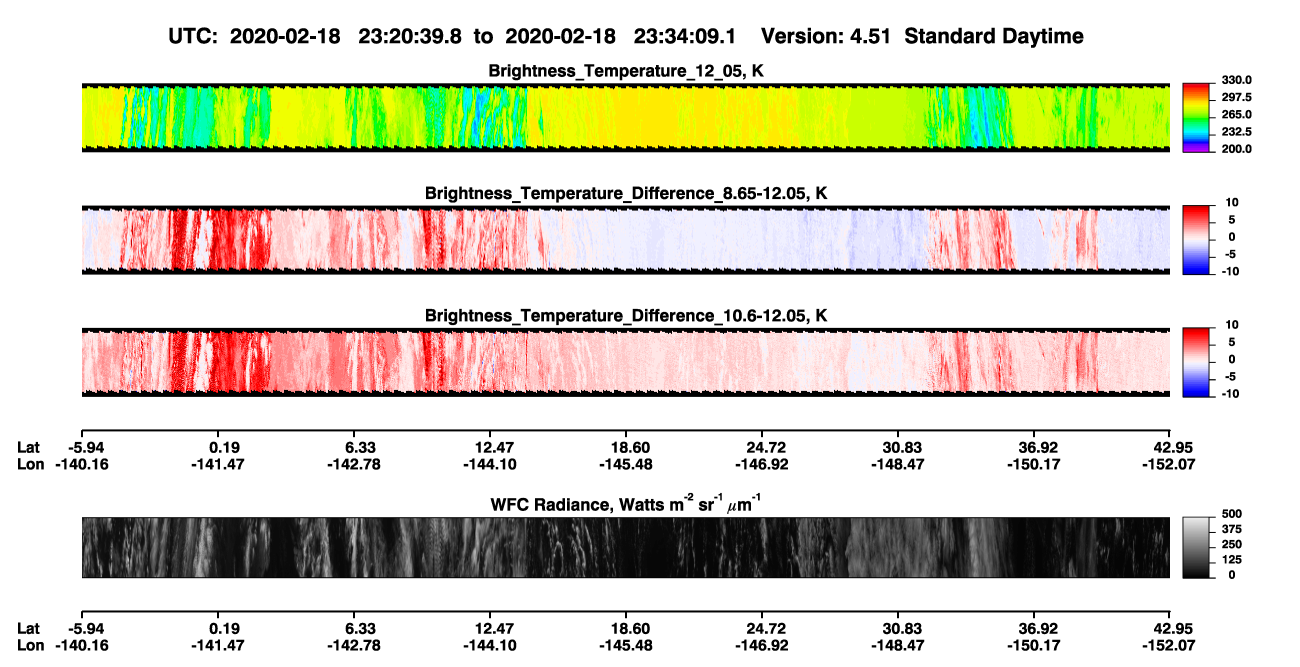Click the '10' label on the 10.6-12.05 color bar

(1230, 324)
